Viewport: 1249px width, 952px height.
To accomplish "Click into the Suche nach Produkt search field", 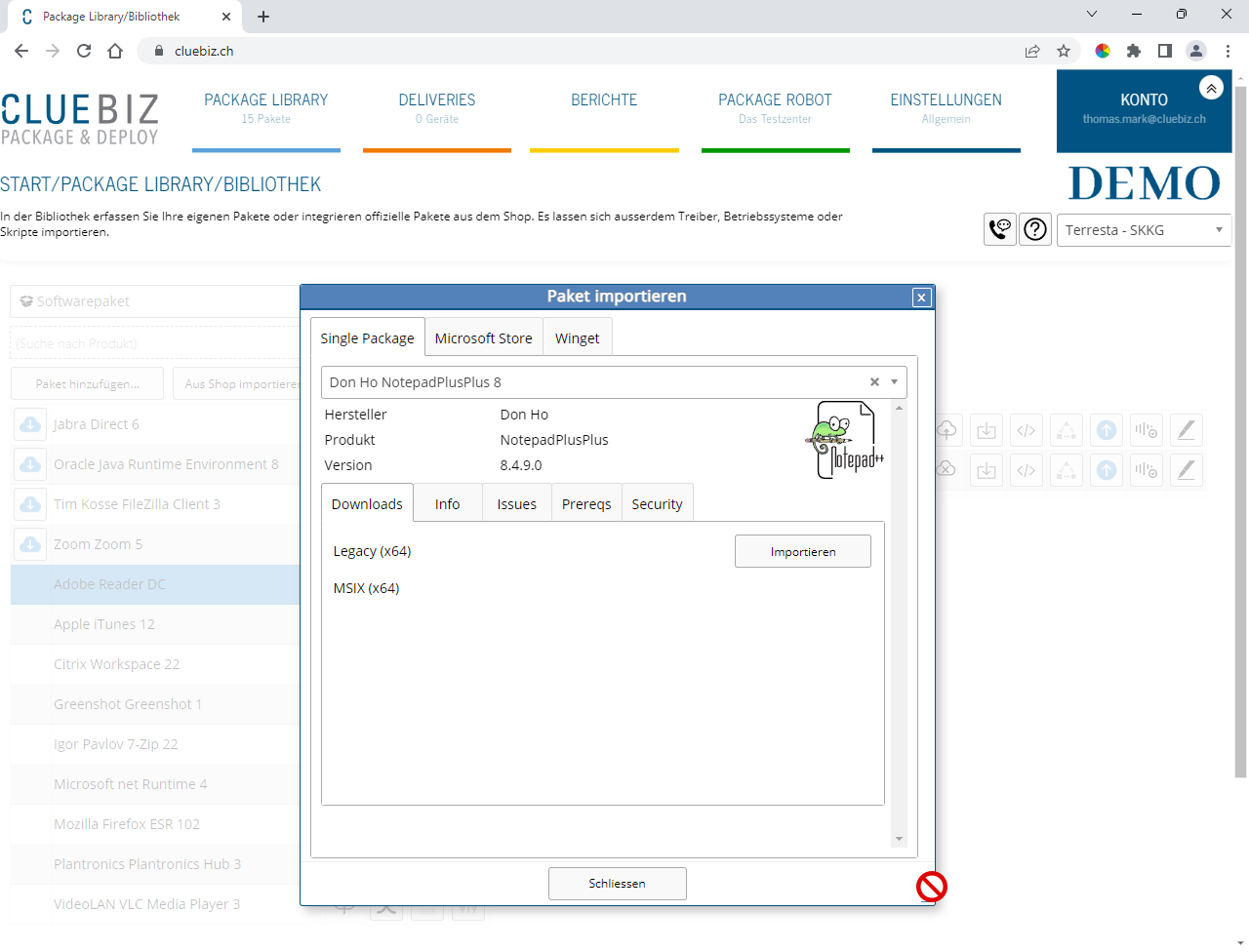I will pos(156,343).
